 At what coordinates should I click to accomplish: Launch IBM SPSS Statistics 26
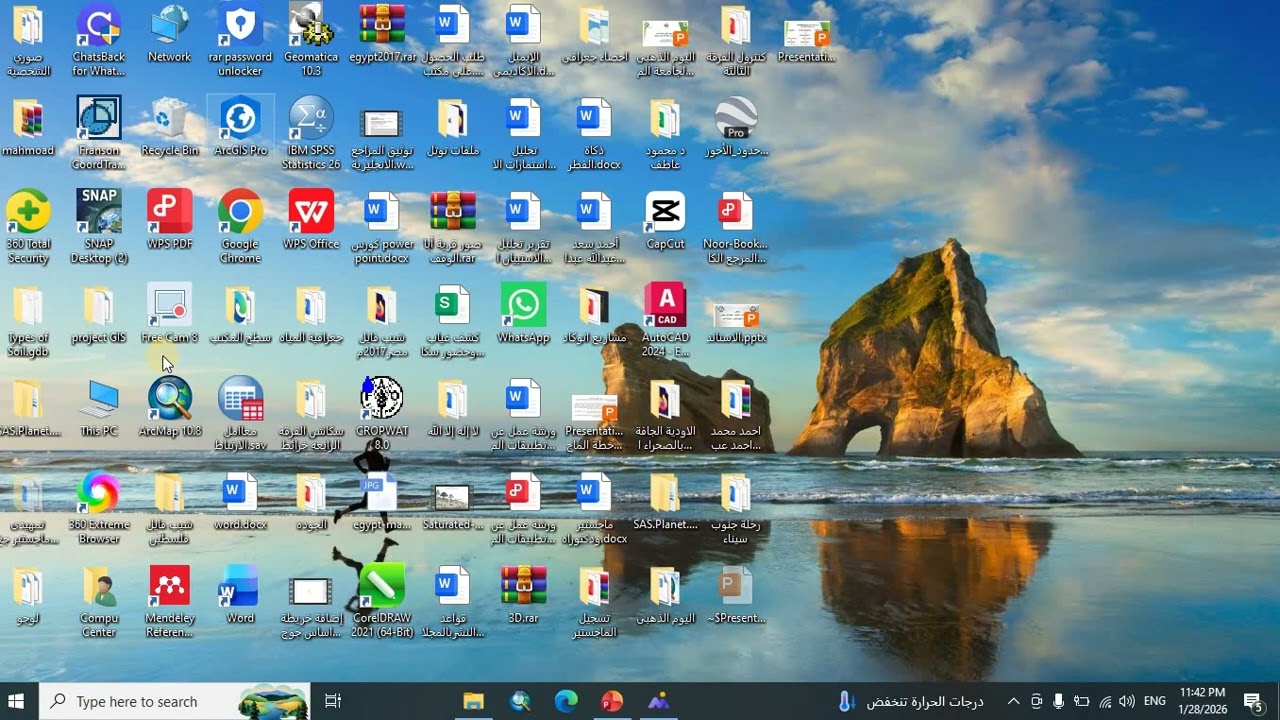311,133
